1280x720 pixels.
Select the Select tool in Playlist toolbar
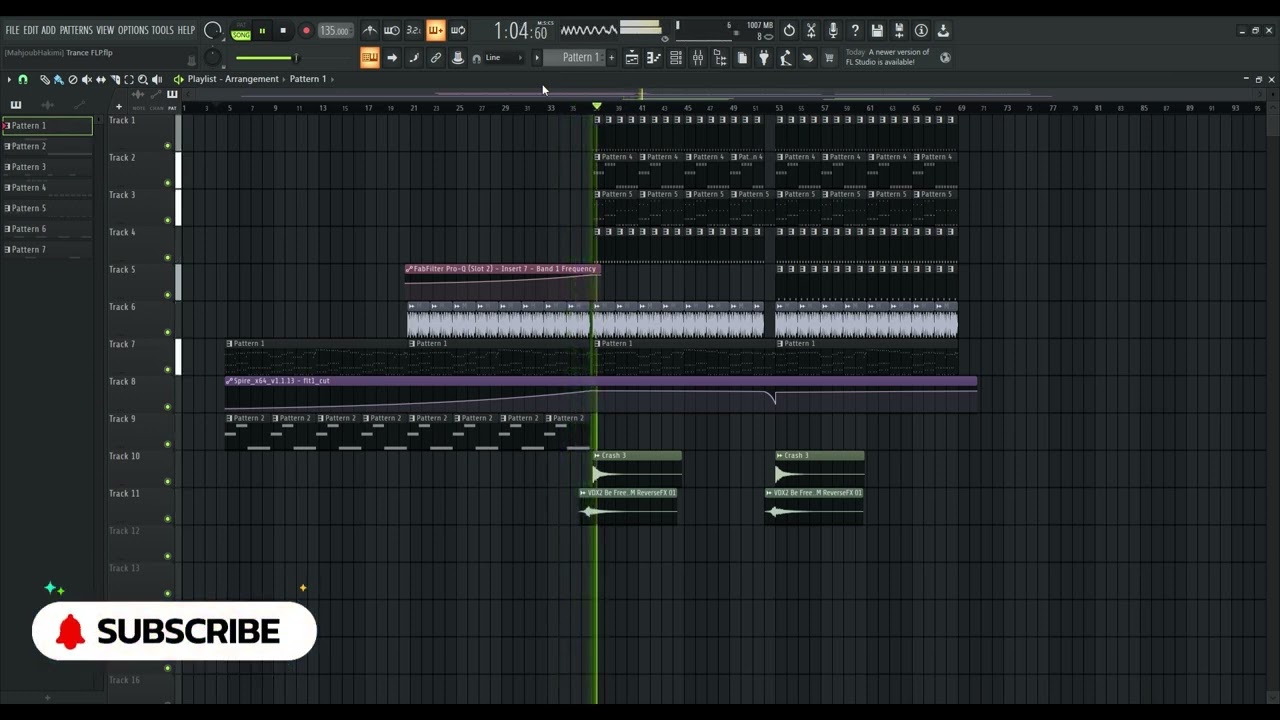click(x=129, y=79)
